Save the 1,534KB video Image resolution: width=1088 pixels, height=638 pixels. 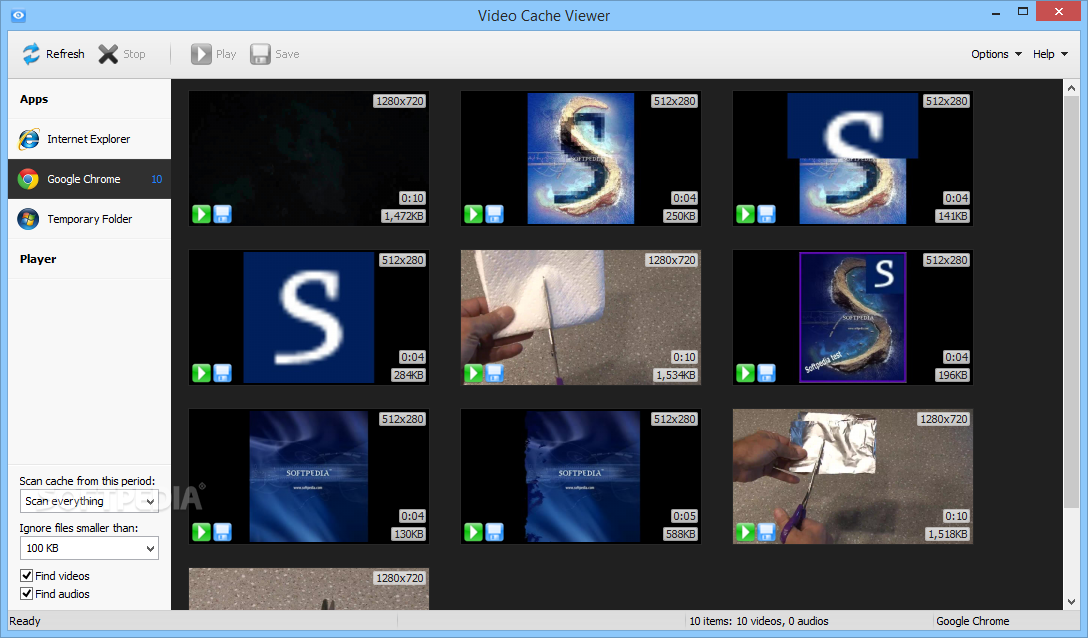(494, 373)
